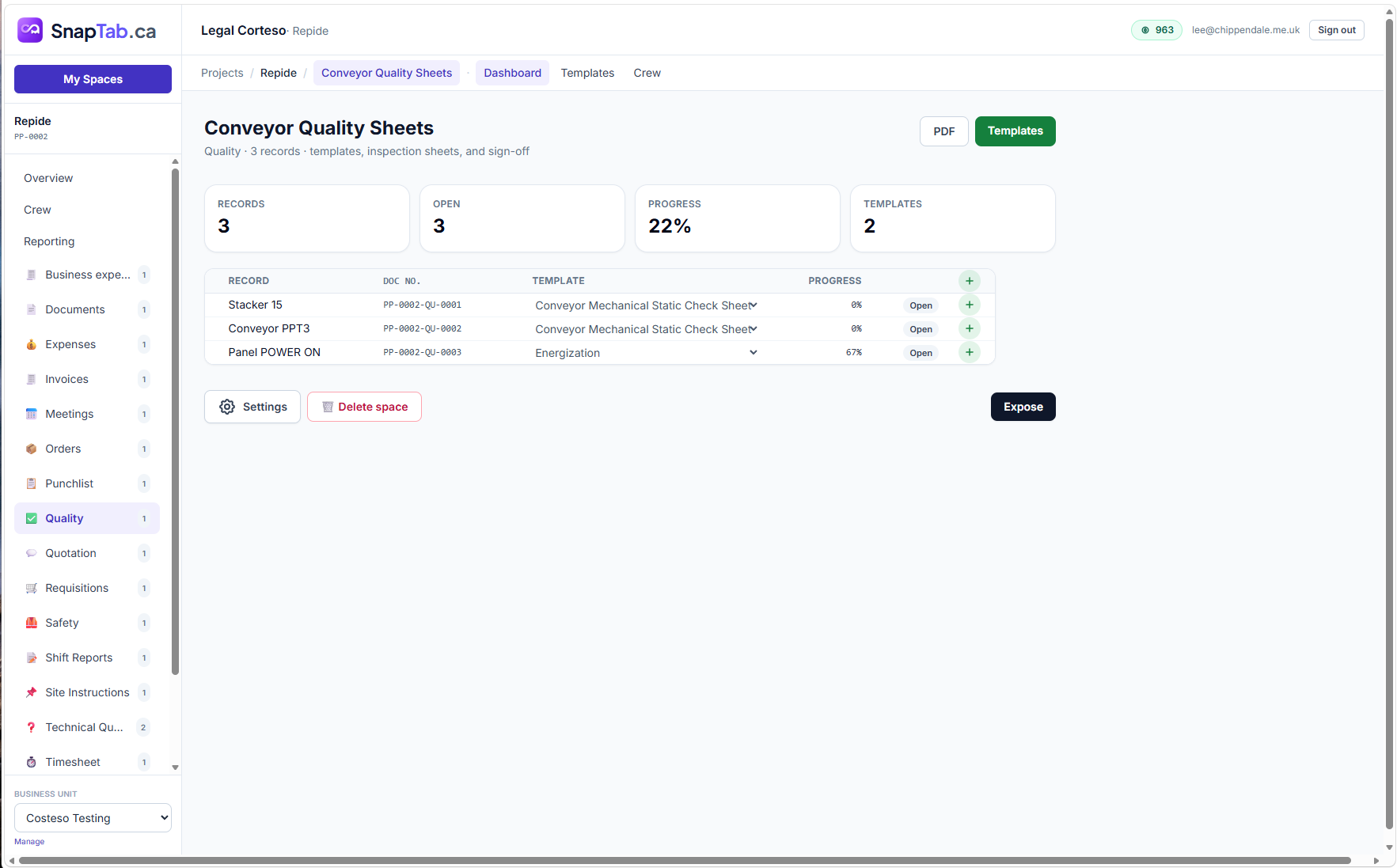Image resolution: width=1397 pixels, height=868 pixels.
Task: Click the 67% progress value
Action: (x=853, y=352)
